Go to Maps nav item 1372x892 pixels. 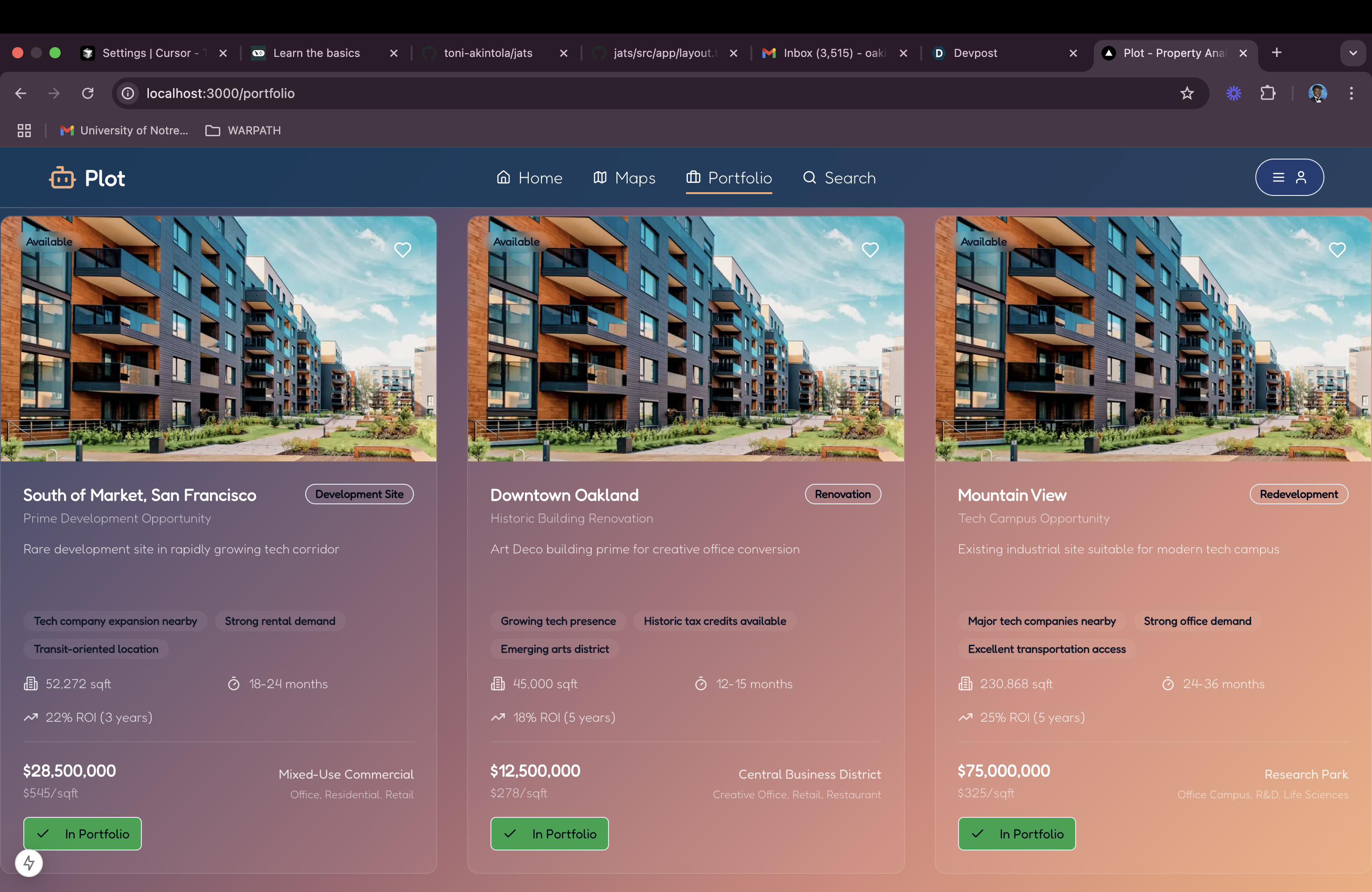(x=624, y=178)
